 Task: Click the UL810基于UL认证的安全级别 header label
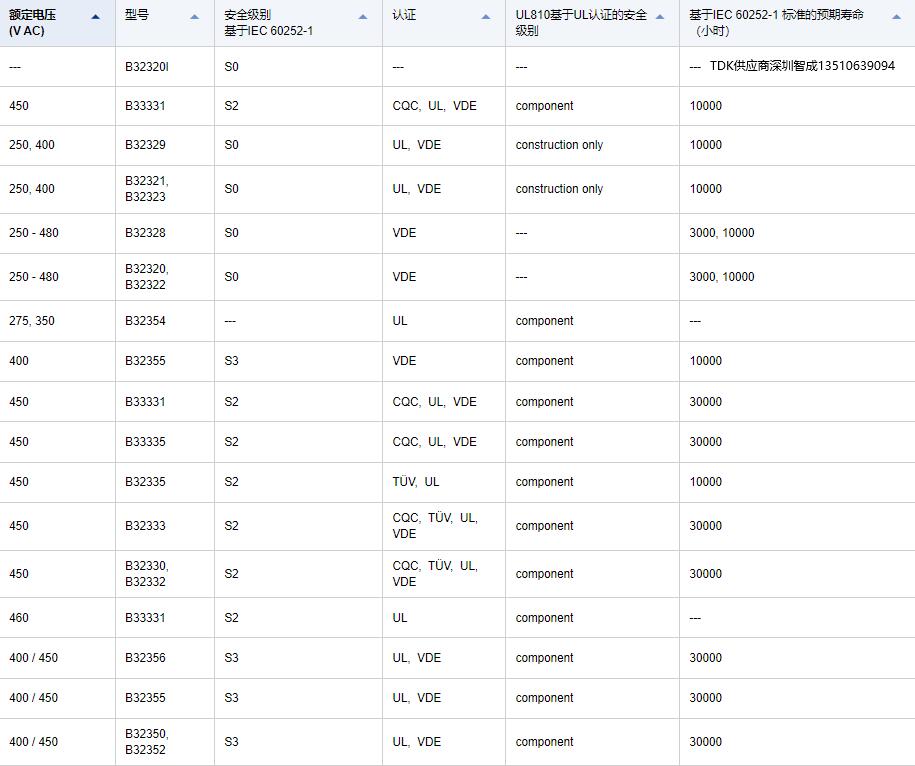(581, 23)
